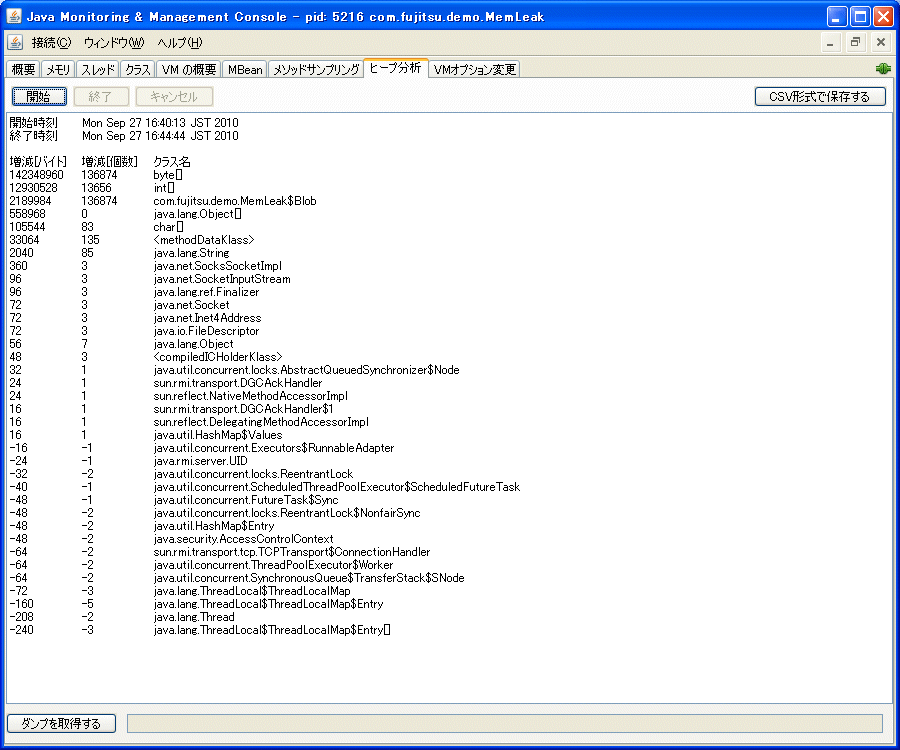
Task: Click the 増減[個数] column header
Action: (110, 162)
